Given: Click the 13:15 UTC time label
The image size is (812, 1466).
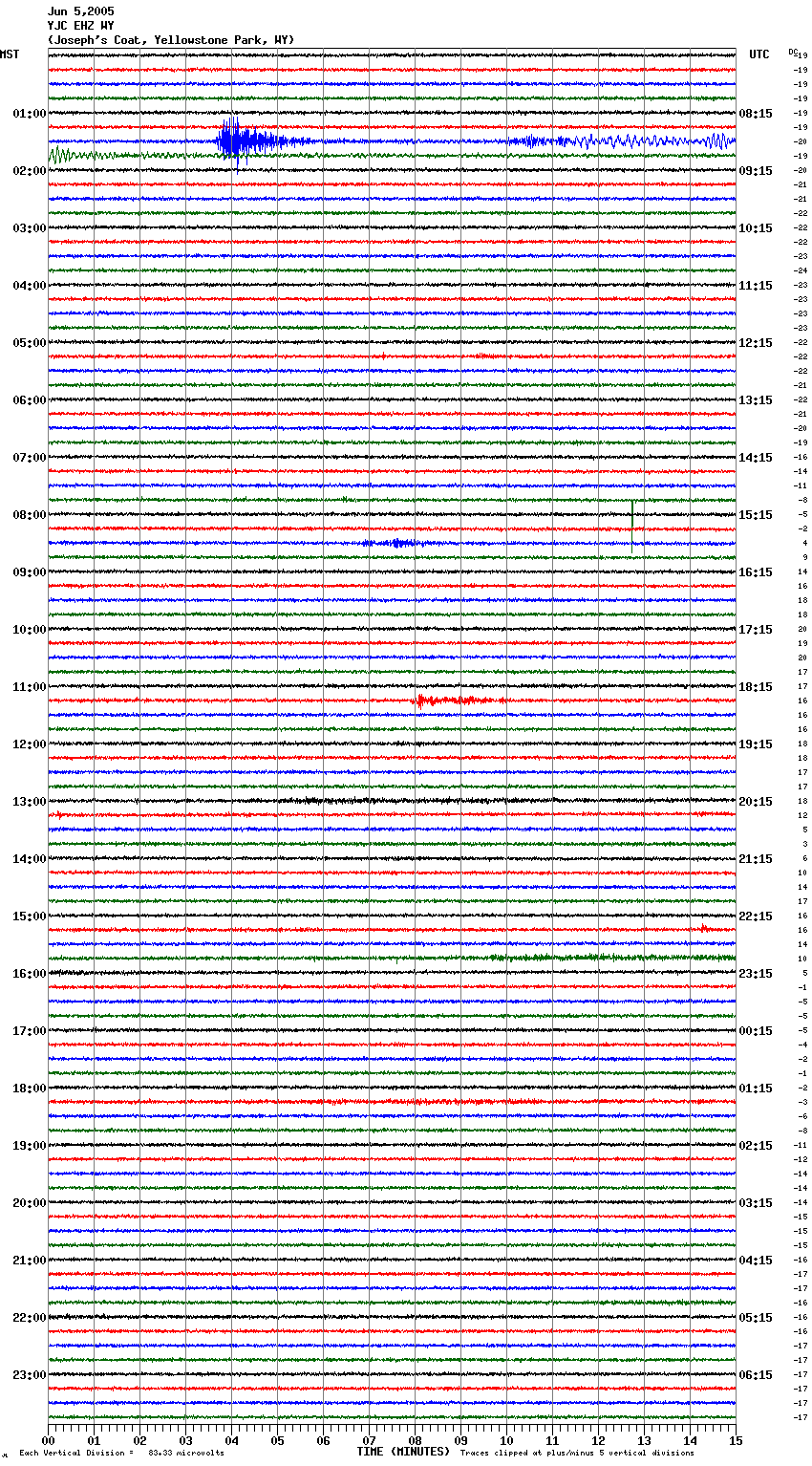Looking at the screenshot, I should tap(756, 400).
